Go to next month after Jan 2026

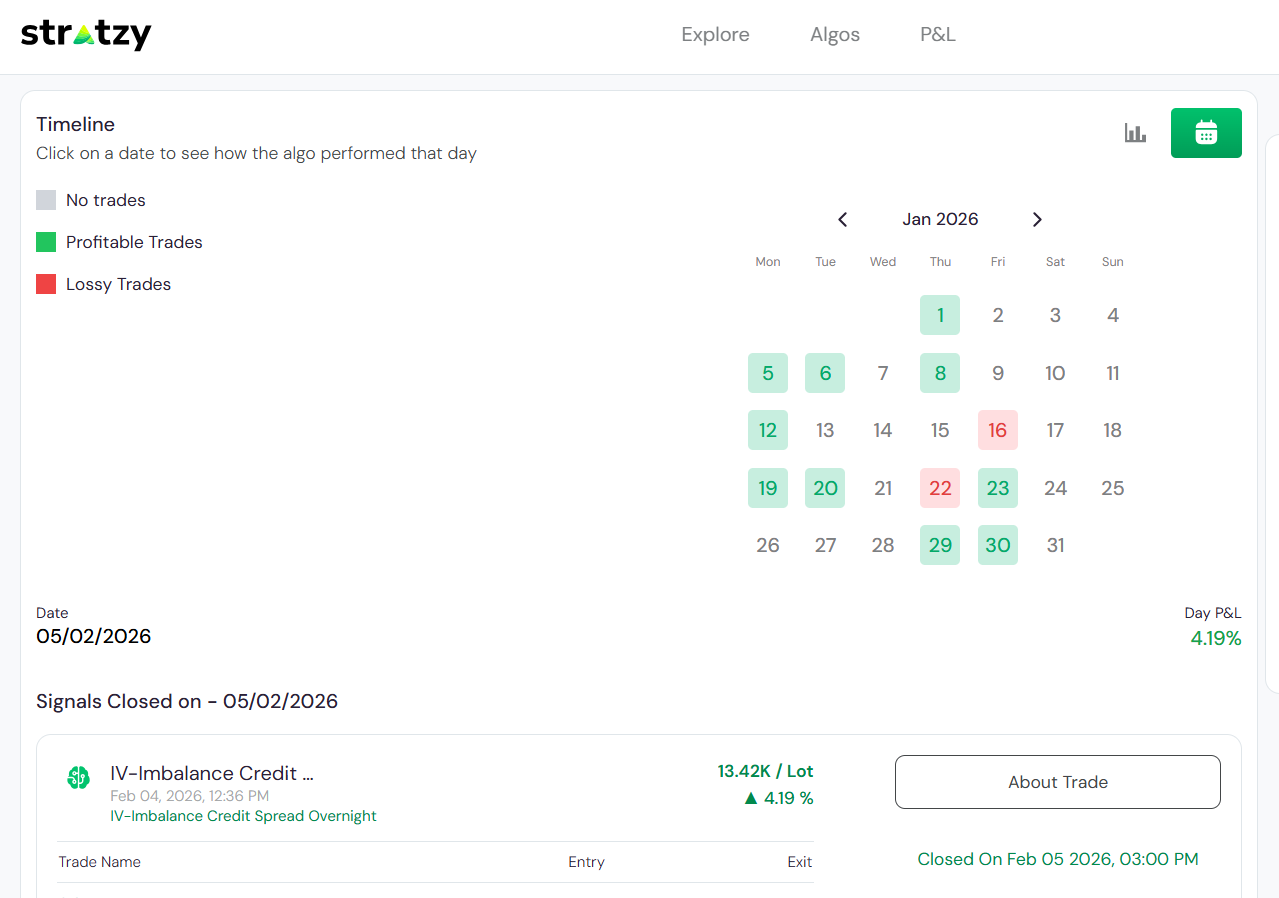click(x=1037, y=219)
